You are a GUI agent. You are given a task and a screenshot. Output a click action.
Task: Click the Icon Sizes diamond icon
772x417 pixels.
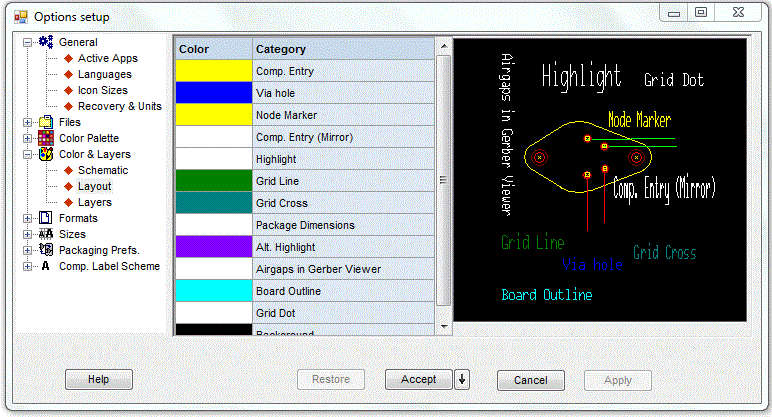click(68, 90)
